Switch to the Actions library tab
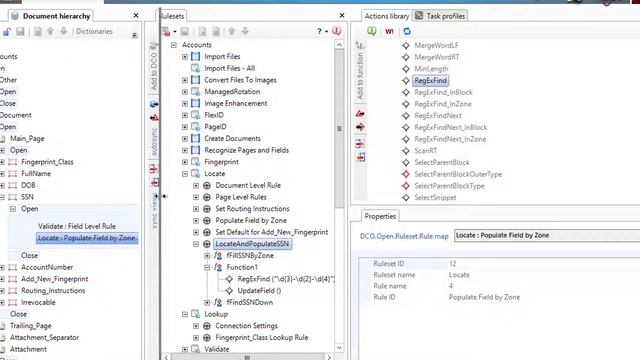640x360 pixels. (387, 16)
